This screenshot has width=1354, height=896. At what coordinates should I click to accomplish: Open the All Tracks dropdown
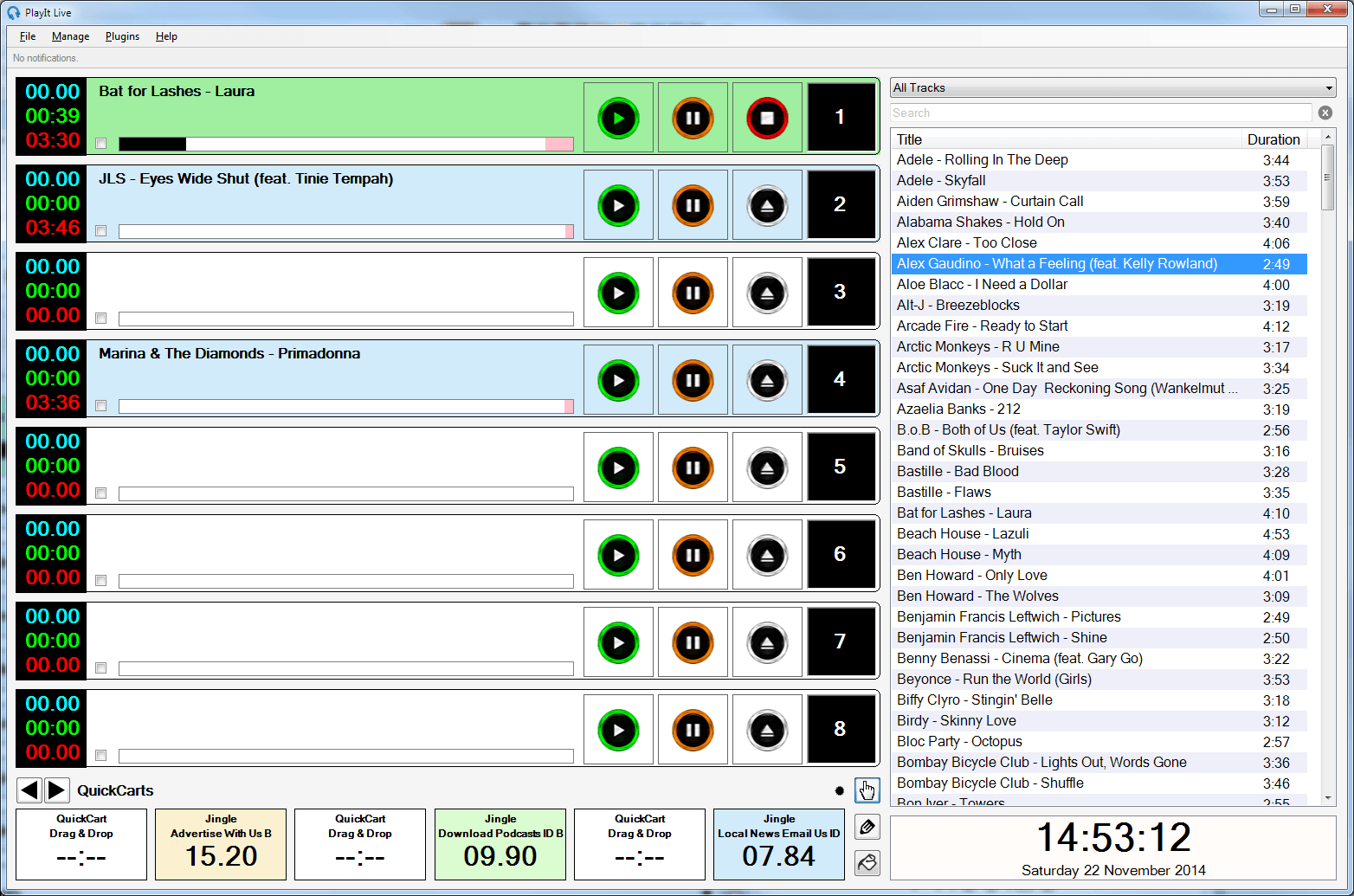(x=1112, y=87)
